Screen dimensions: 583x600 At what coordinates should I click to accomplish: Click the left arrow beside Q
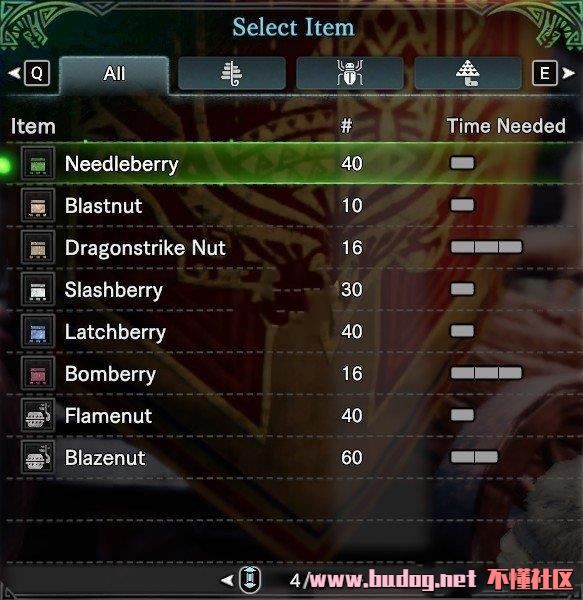[x=14, y=73]
